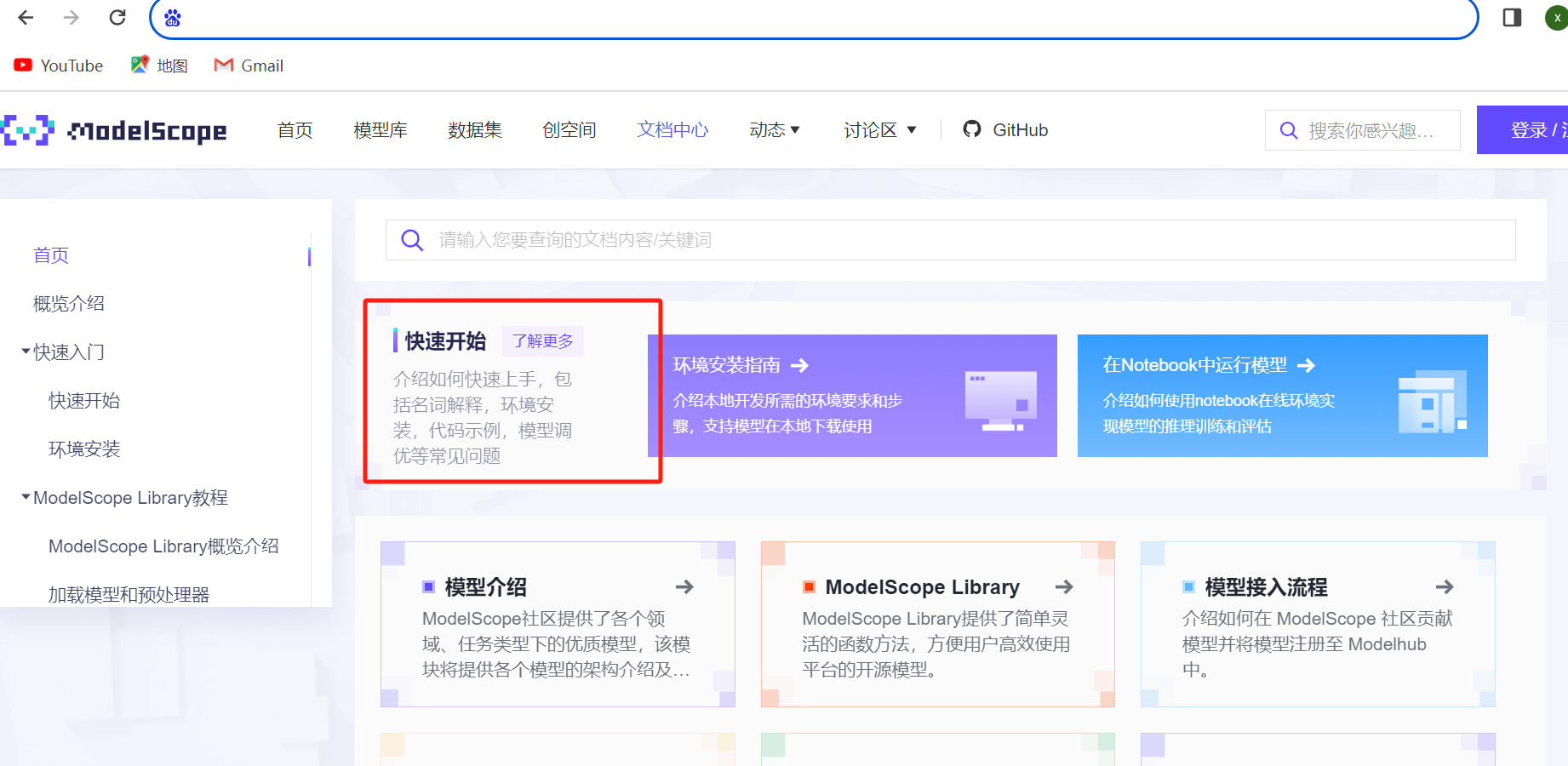This screenshot has width=1568, height=766.
Task: Click the 快速开始 heading
Action: point(445,341)
